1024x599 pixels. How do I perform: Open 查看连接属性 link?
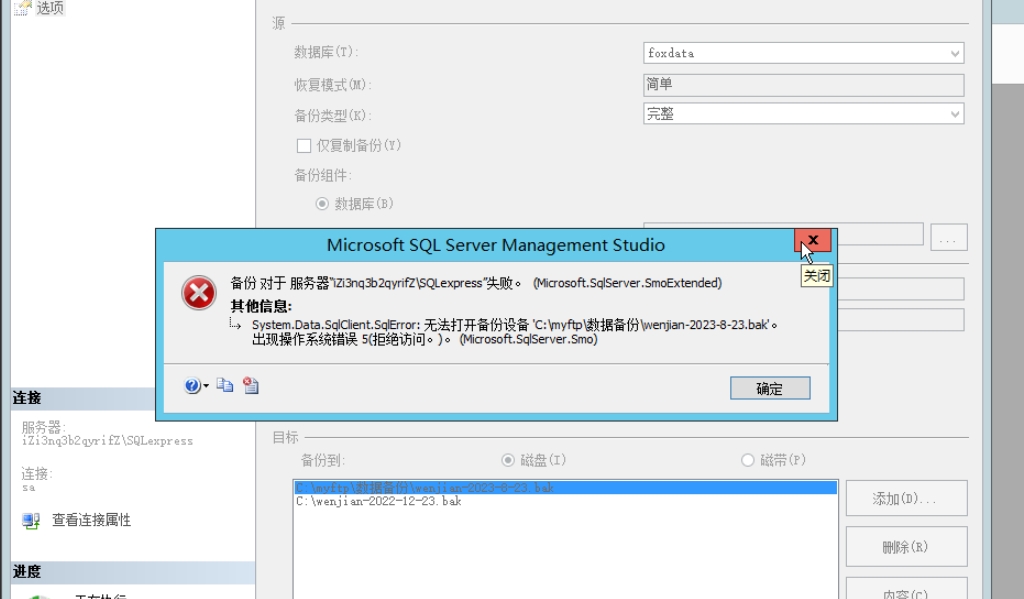(91, 520)
